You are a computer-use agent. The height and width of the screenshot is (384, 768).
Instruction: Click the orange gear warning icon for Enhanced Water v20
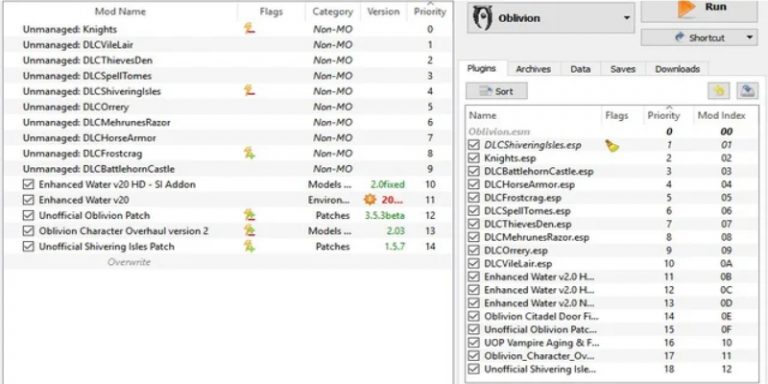tap(370, 200)
